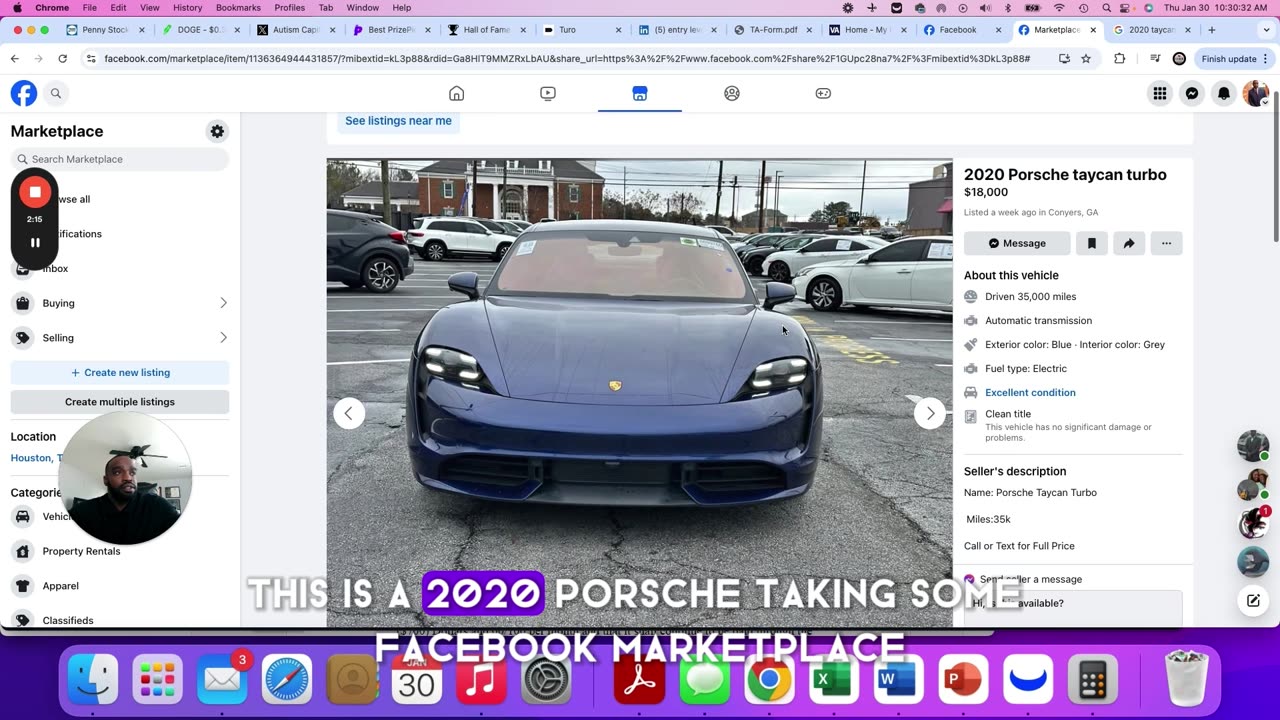Click Finish update in Chrome
The image size is (1280, 720).
pyautogui.click(x=1229, y=59)
